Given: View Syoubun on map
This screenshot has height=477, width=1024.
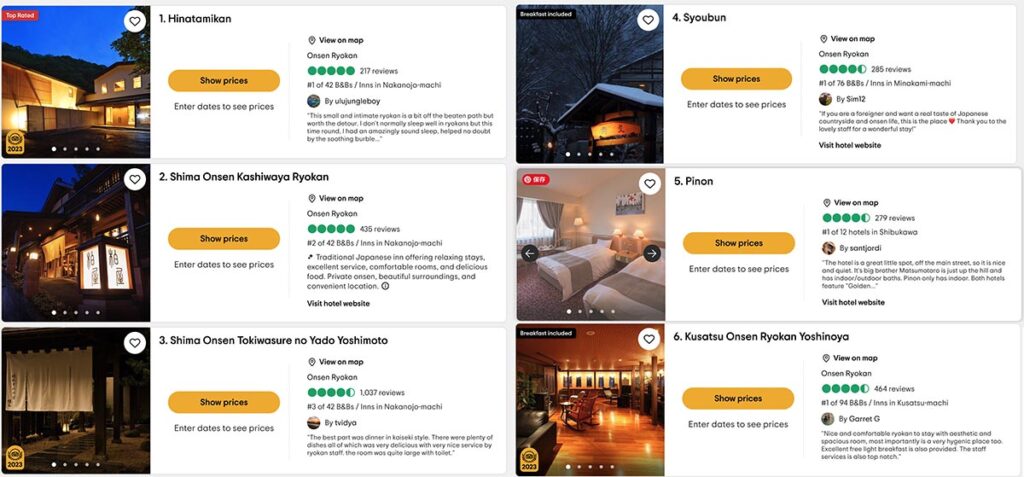Looking at the screenshot, I should click(847, 39).
